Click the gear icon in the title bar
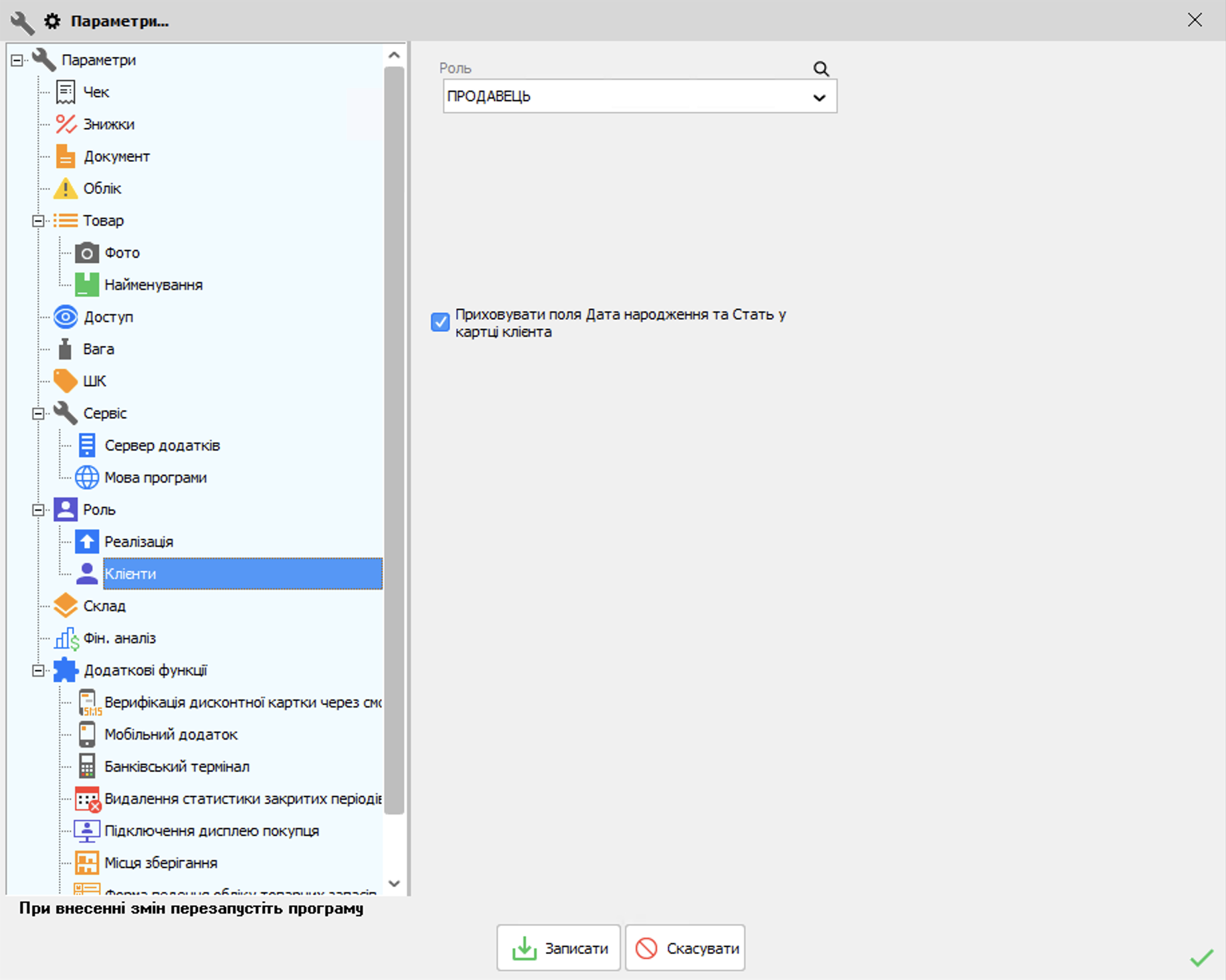 52,21
